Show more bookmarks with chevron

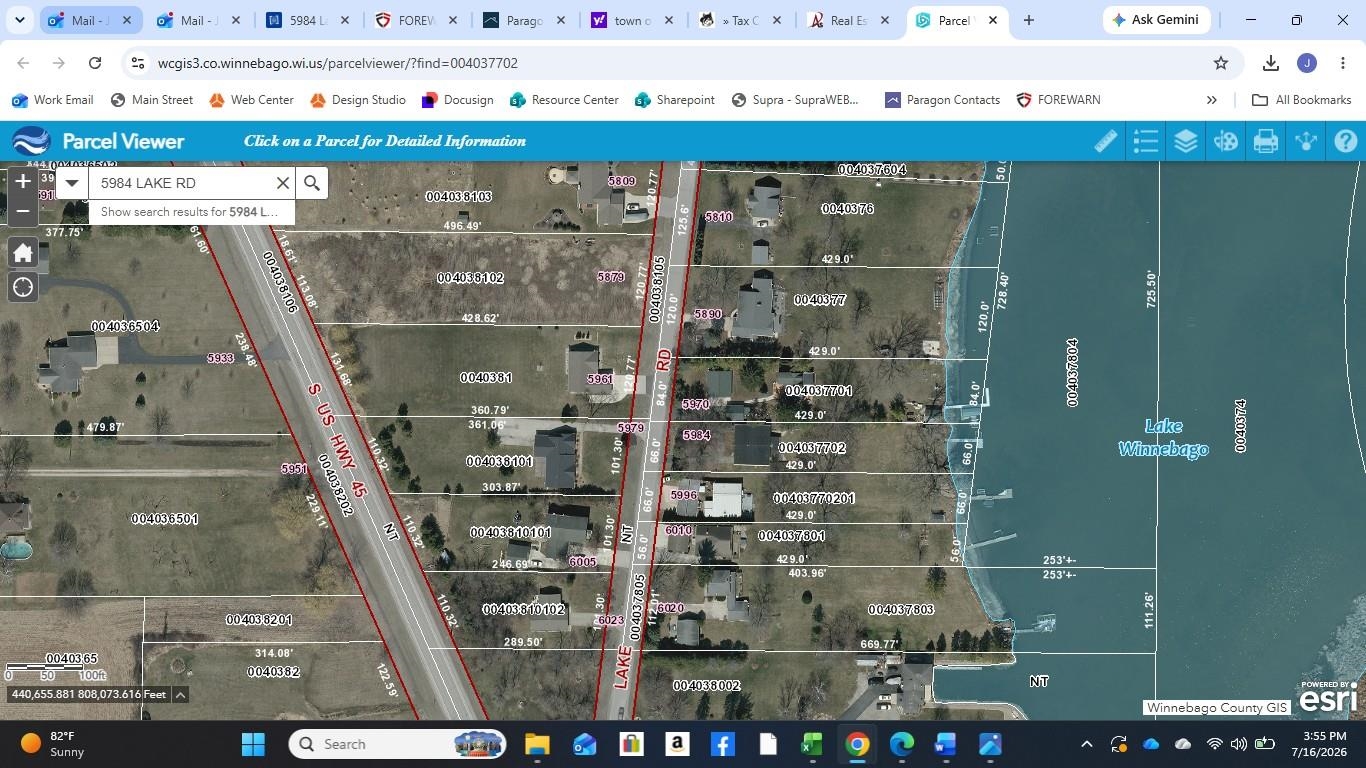click(x=1212, y=100)
